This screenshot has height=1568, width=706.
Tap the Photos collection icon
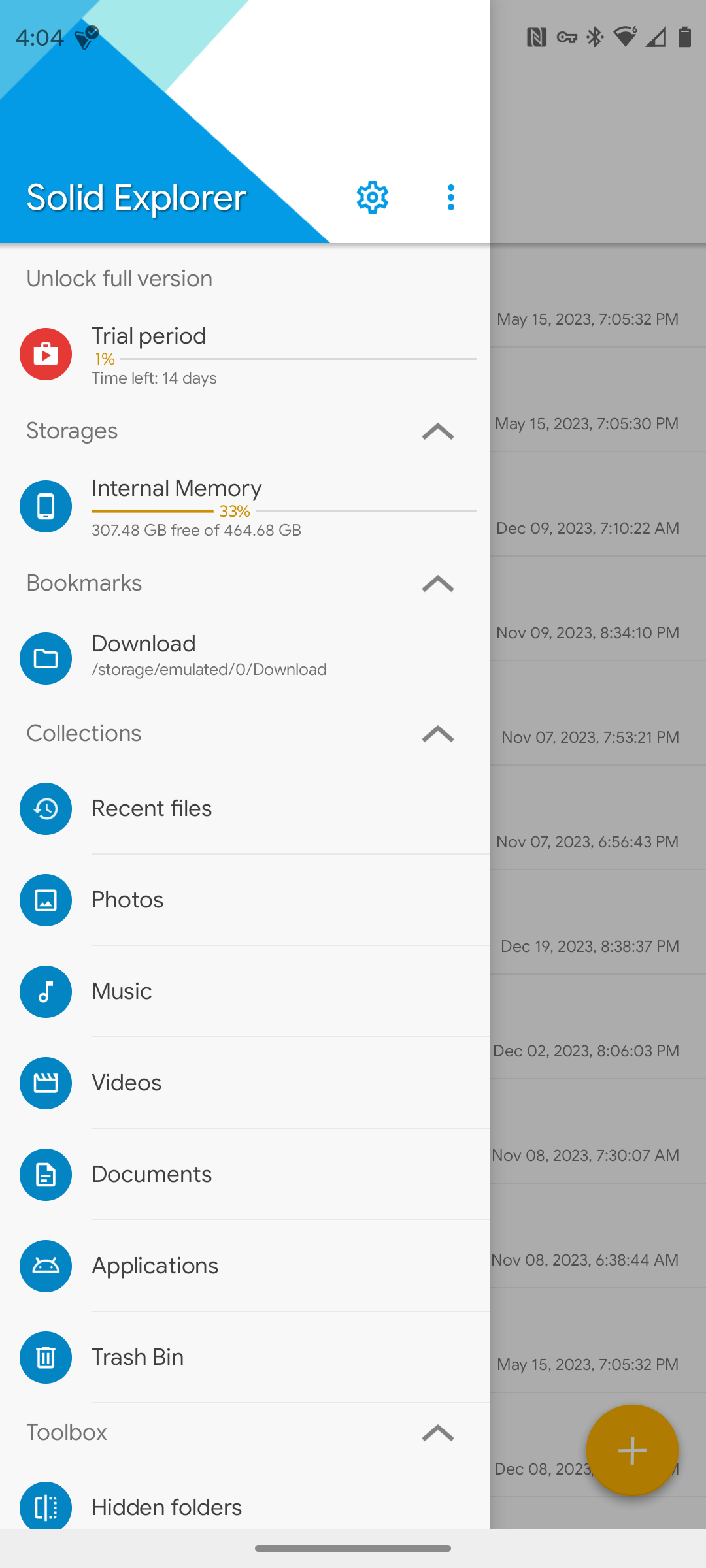click(x=46, y=900)
